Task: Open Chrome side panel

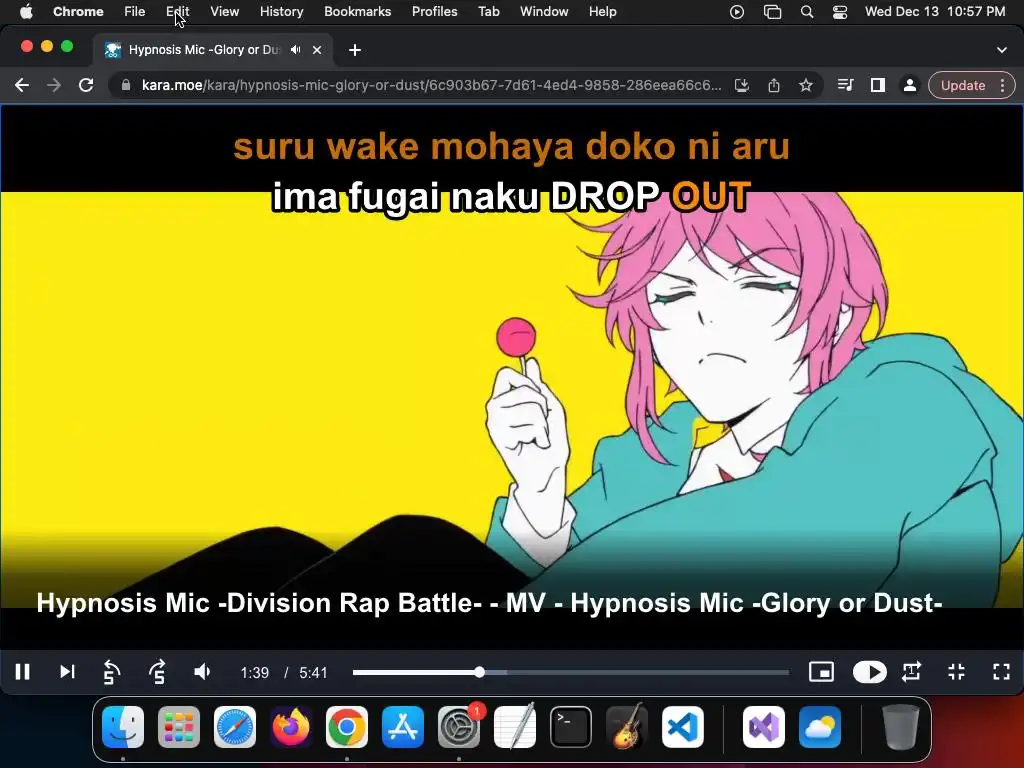Action: (x=878, y=86)
